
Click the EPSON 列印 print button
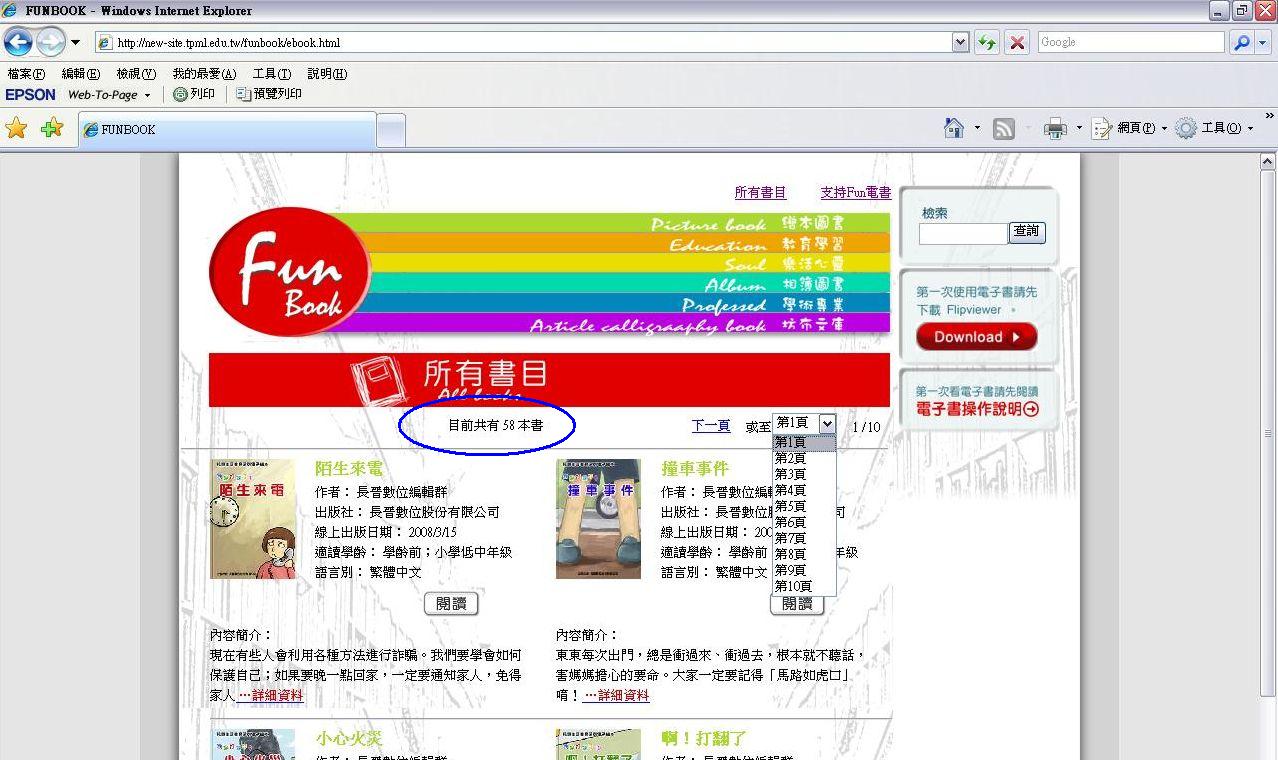click(x=194, y=94)
